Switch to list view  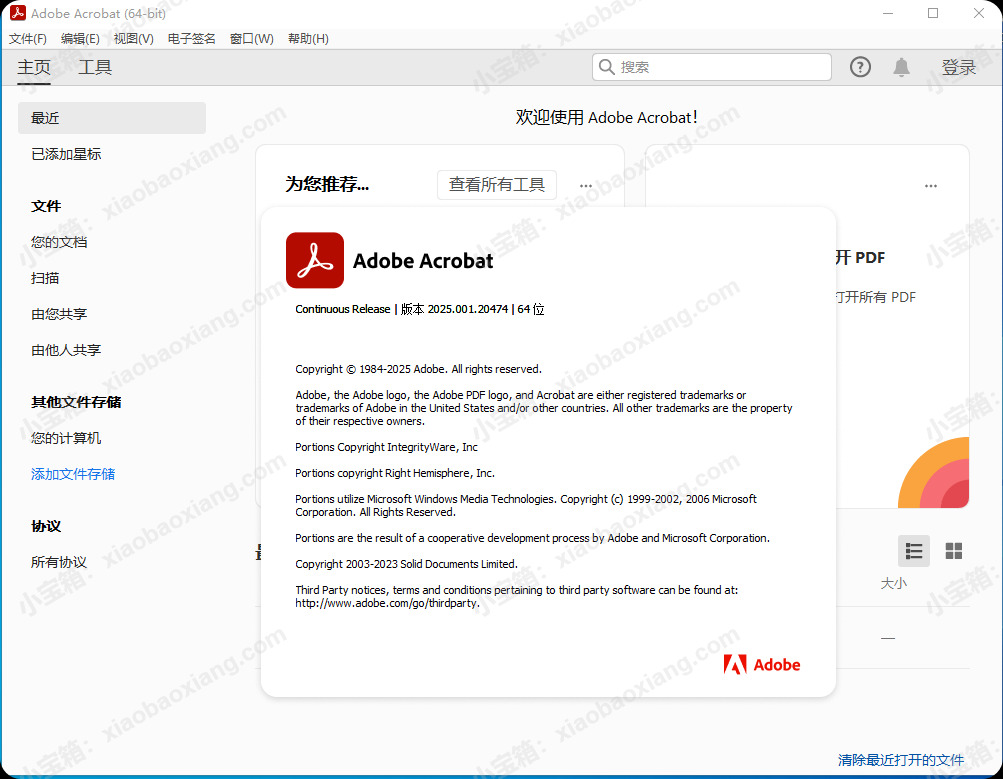coord(913,551)
